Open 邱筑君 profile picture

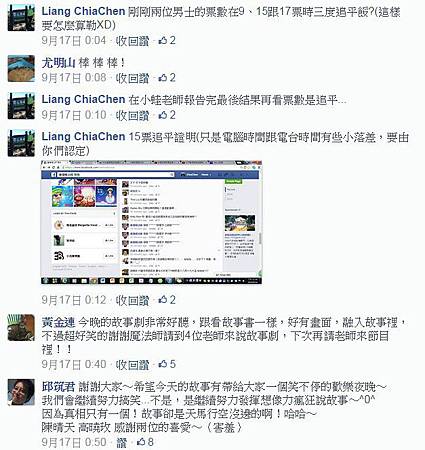coord(21,392)
